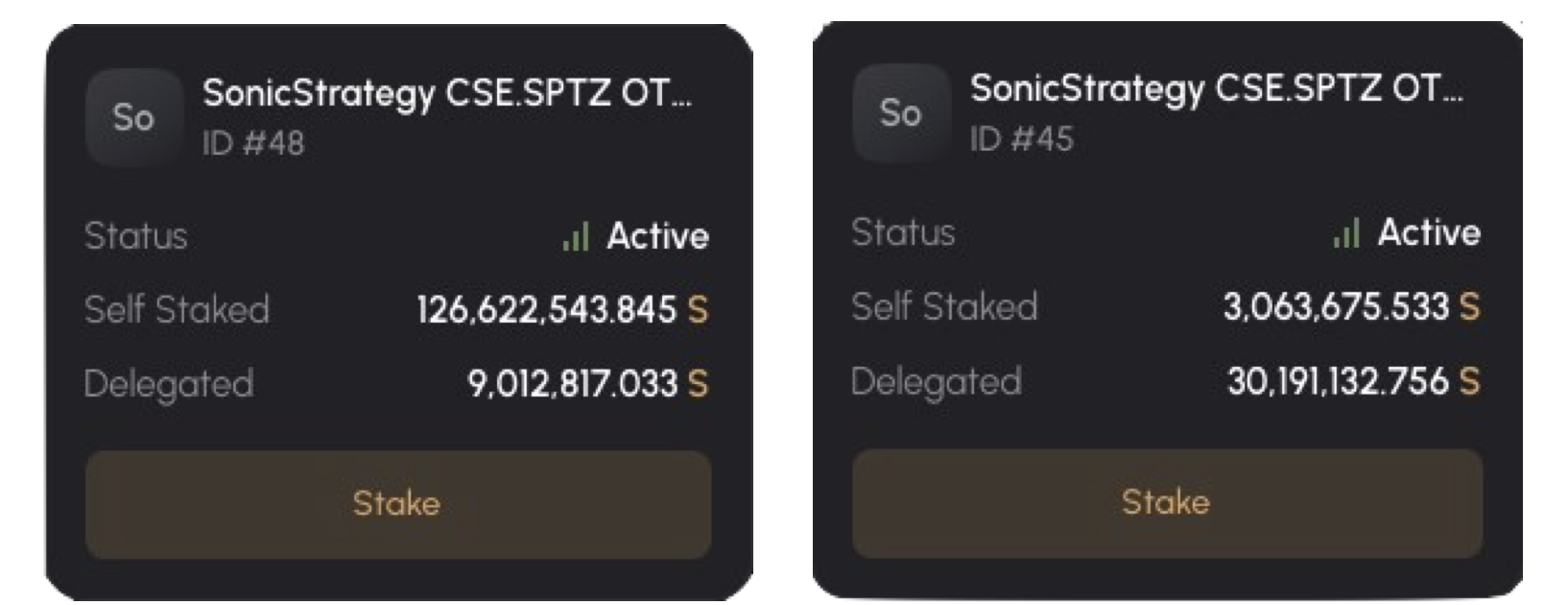Click the So avatar on validator #48
Screen dimensions: 1568x605
point(133,118)
